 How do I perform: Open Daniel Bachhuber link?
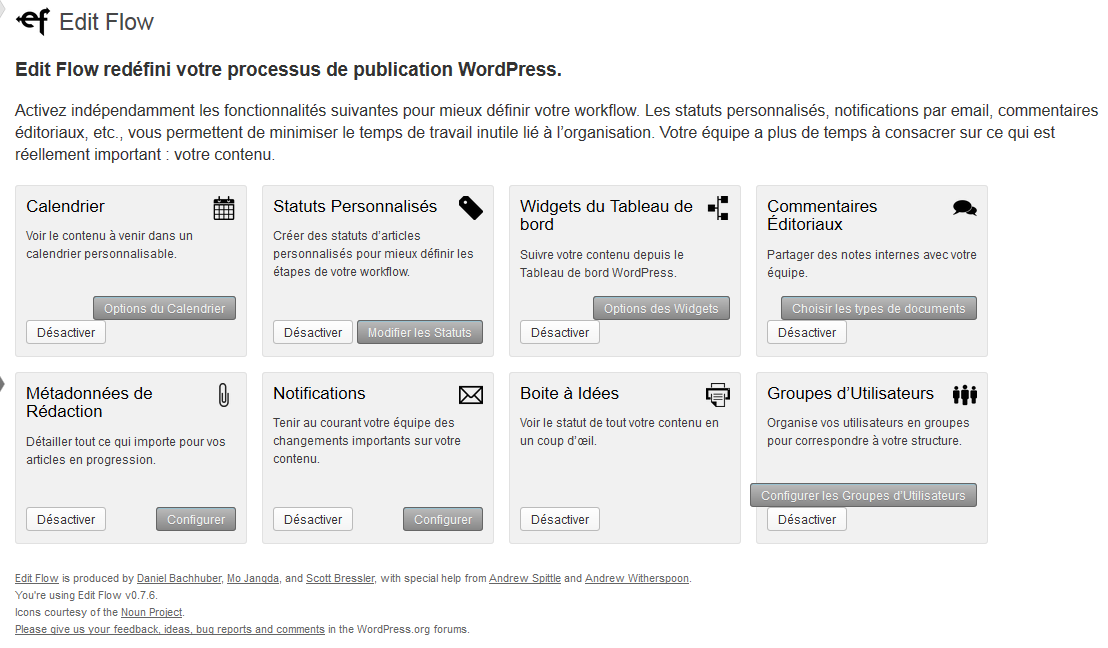[x=179, y=578]
